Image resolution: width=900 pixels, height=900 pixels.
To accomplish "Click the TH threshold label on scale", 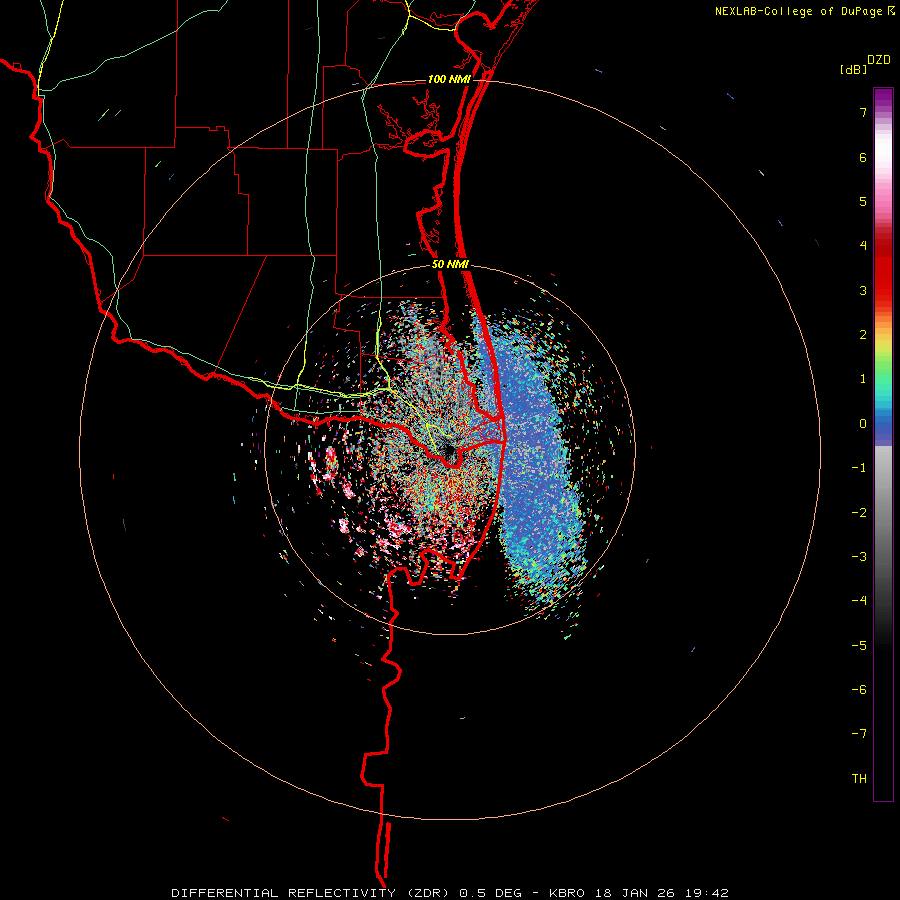I will [x=859, y=779].
